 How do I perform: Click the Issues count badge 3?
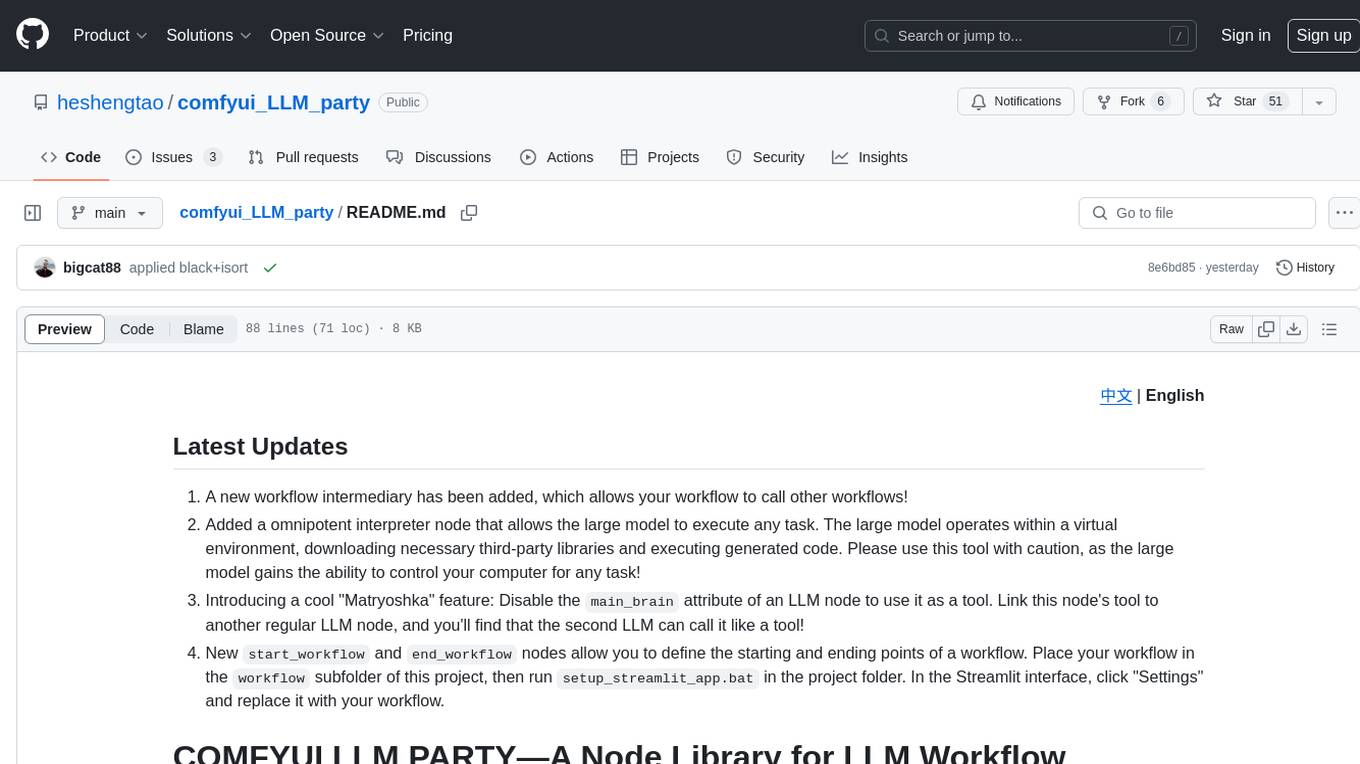click(212, 157)
